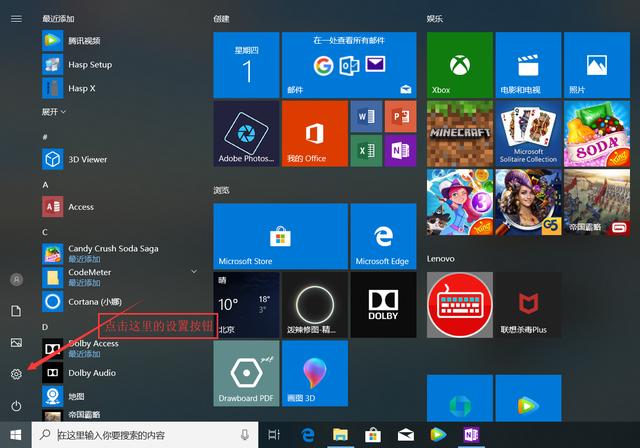Expand the 展开 recently added list
The width and height of the screenshot is (640, 448).
coord(53,111)
